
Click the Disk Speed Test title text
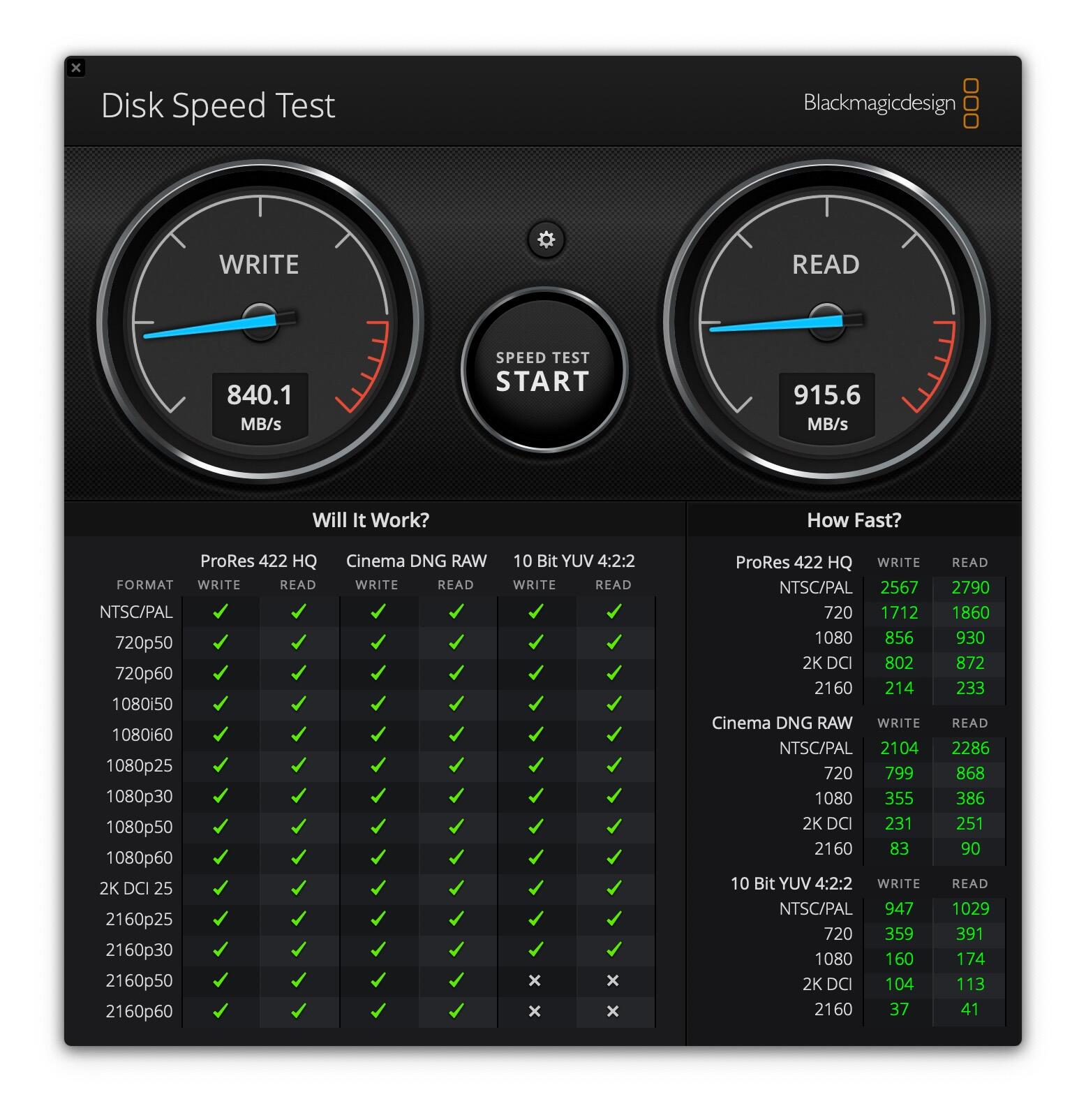coord(218,106)
